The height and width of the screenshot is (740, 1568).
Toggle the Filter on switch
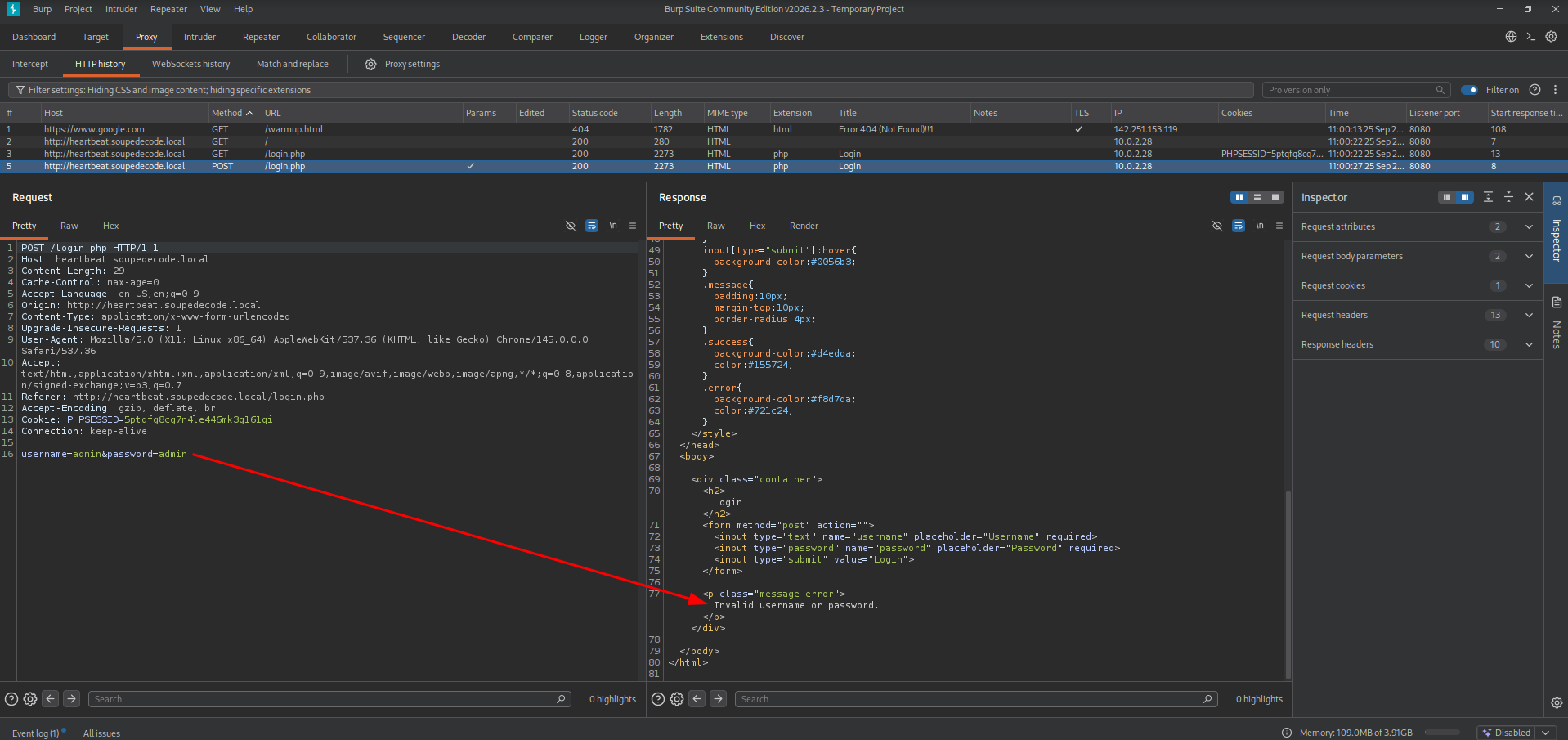pos(1470,90)
